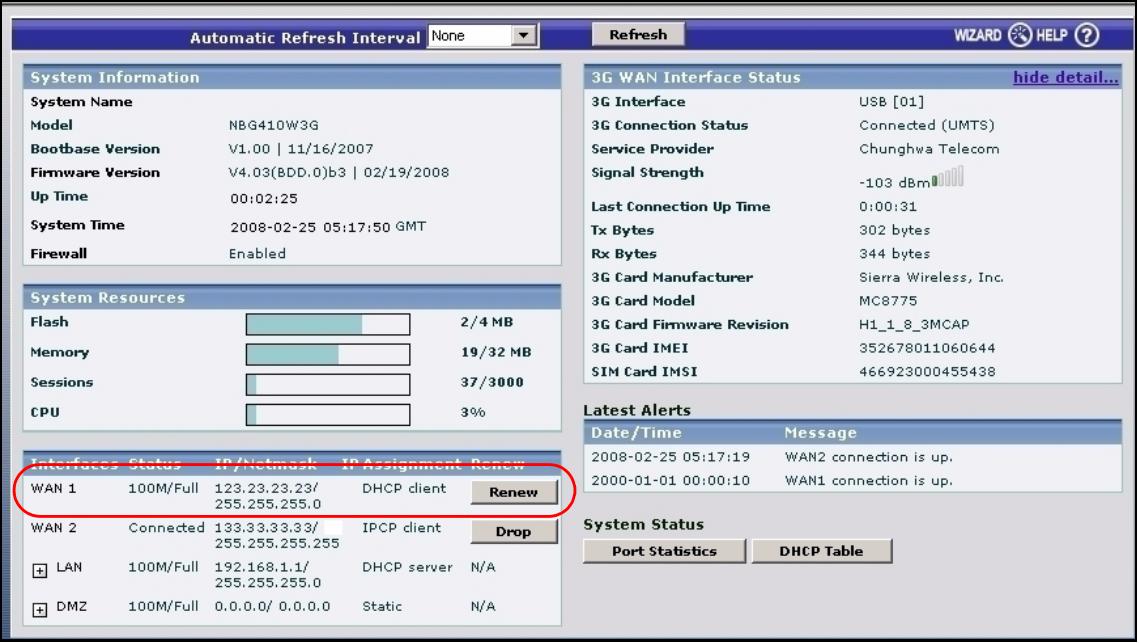Click the Sierra Wireless, Inc. manufacturer value
Screen dimensions: 1139x643
click(931, 277)
